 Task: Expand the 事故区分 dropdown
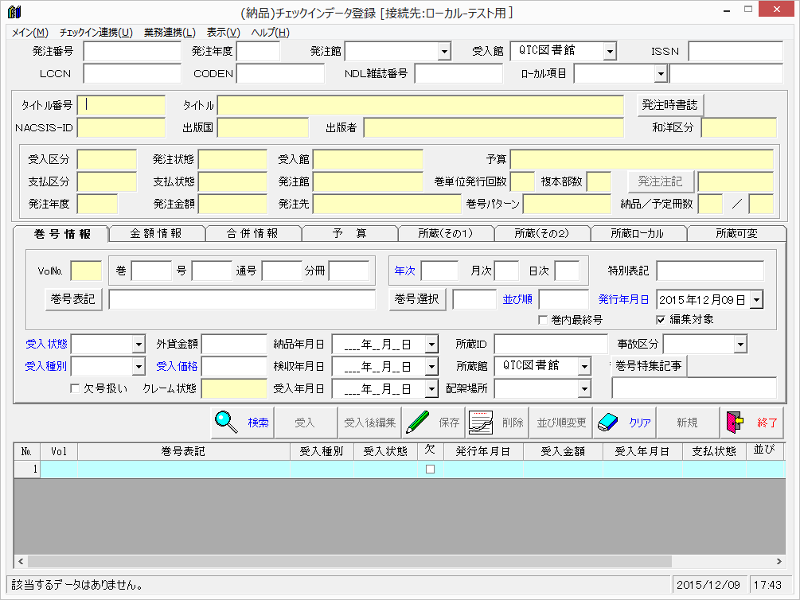(741, 344)
